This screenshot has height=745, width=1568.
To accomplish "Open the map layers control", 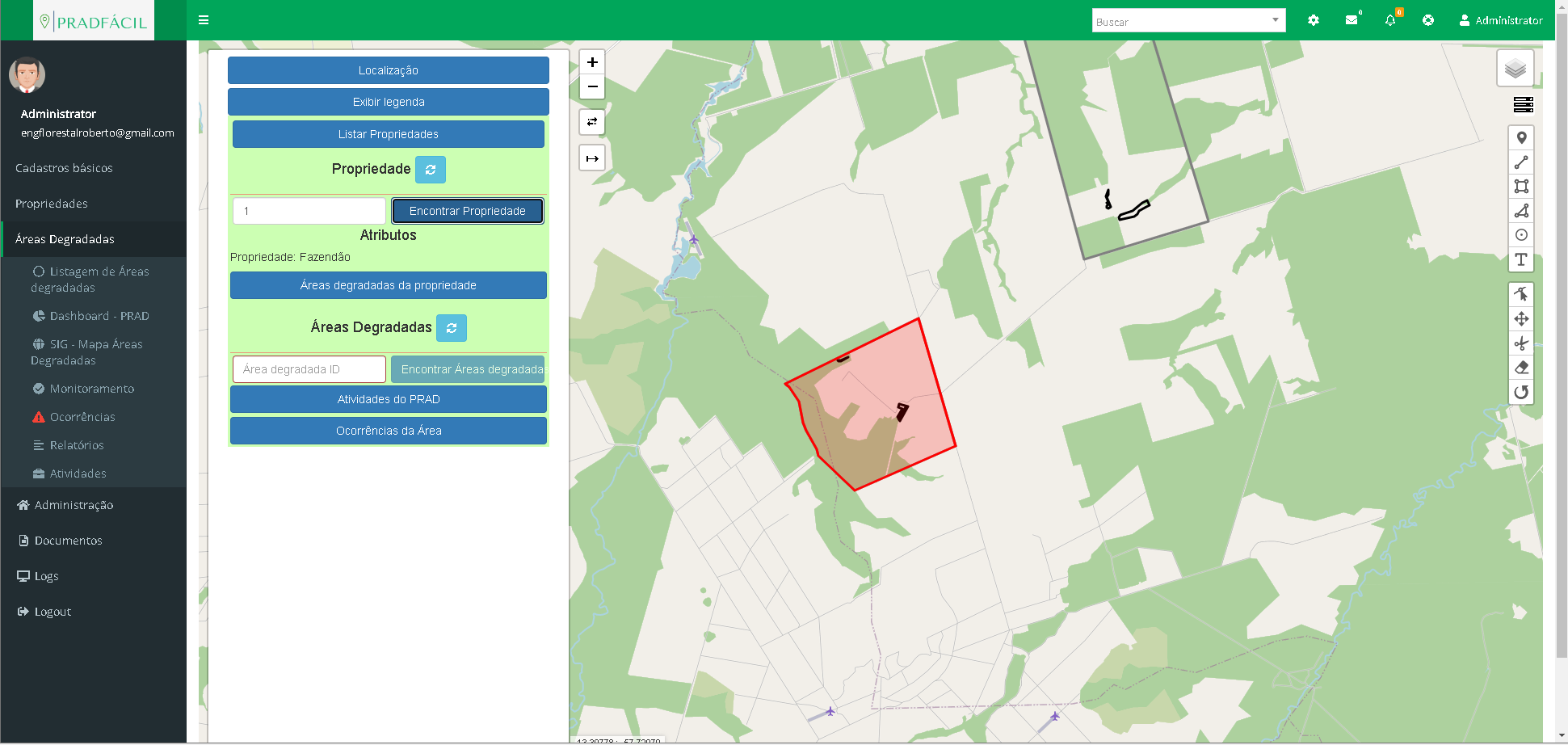I will pyautogui.click(x=1515, y=69).
